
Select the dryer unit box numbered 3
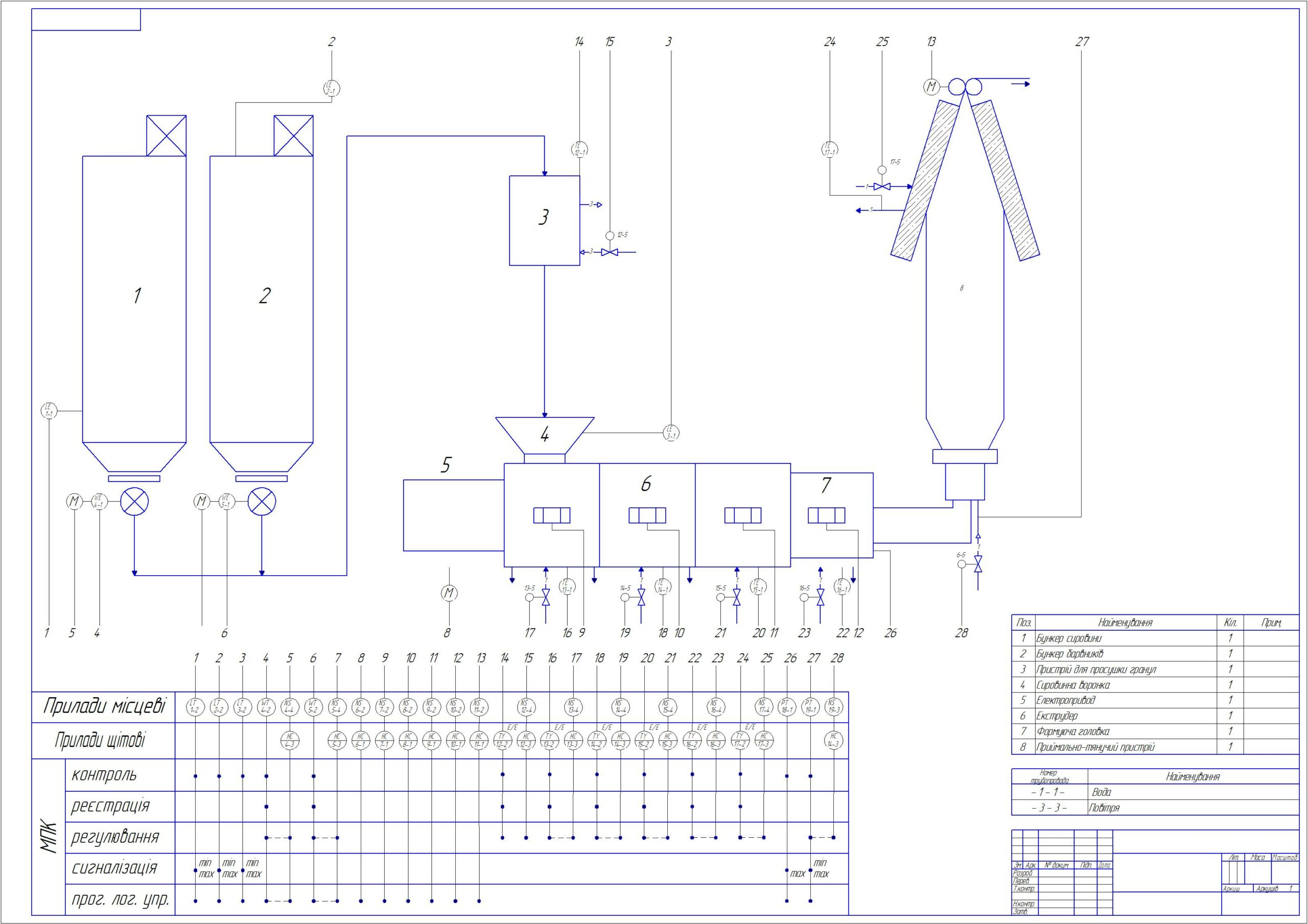[x=544, y=221]
